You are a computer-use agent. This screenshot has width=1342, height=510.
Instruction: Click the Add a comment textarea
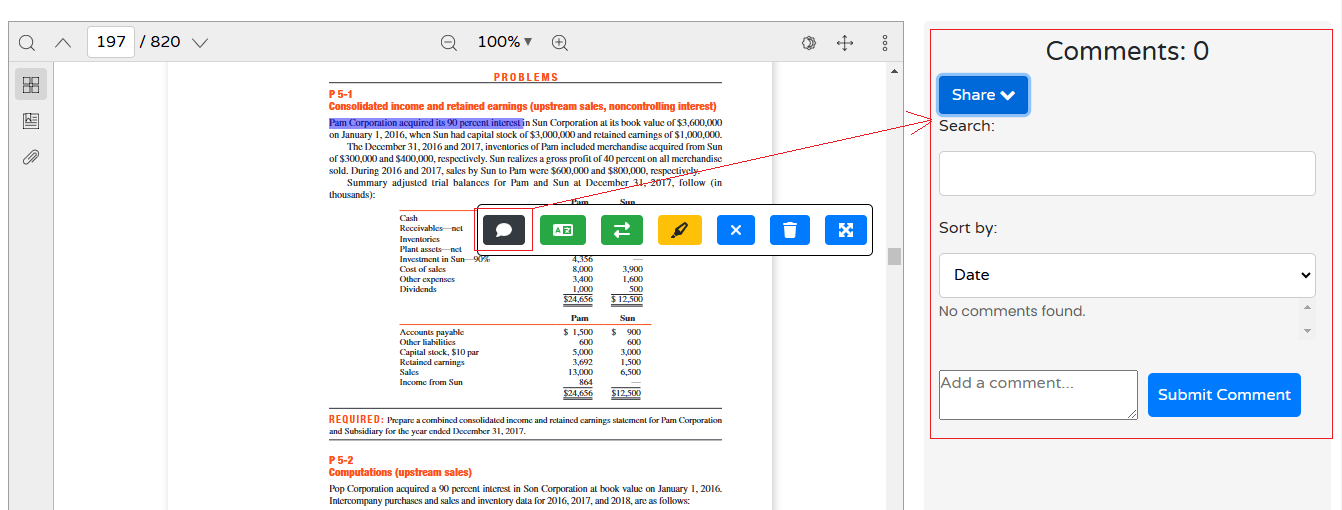(1038, 395)
